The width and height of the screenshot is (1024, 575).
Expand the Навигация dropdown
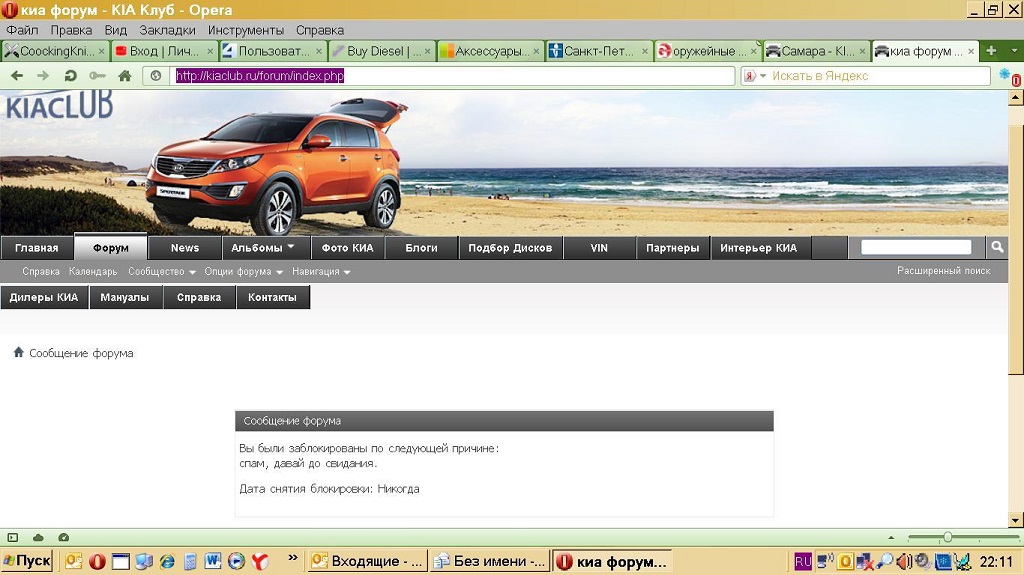(x=321, y=272)
